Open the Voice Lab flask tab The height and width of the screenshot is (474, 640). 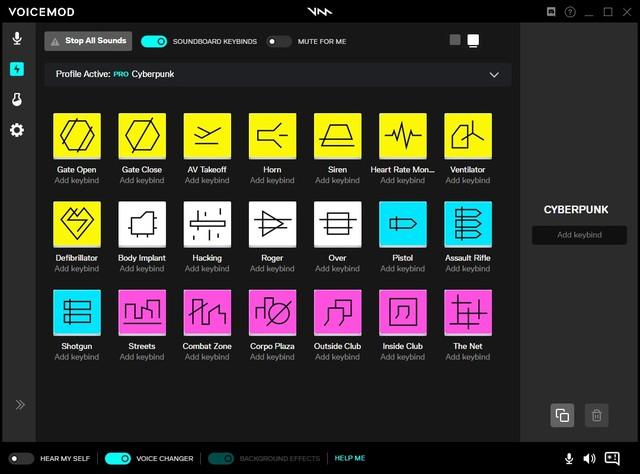[17, 100]
